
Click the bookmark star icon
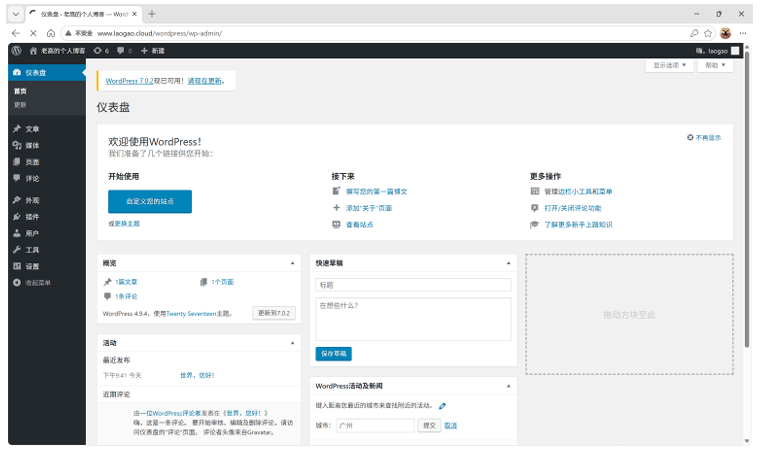(708, 33)
